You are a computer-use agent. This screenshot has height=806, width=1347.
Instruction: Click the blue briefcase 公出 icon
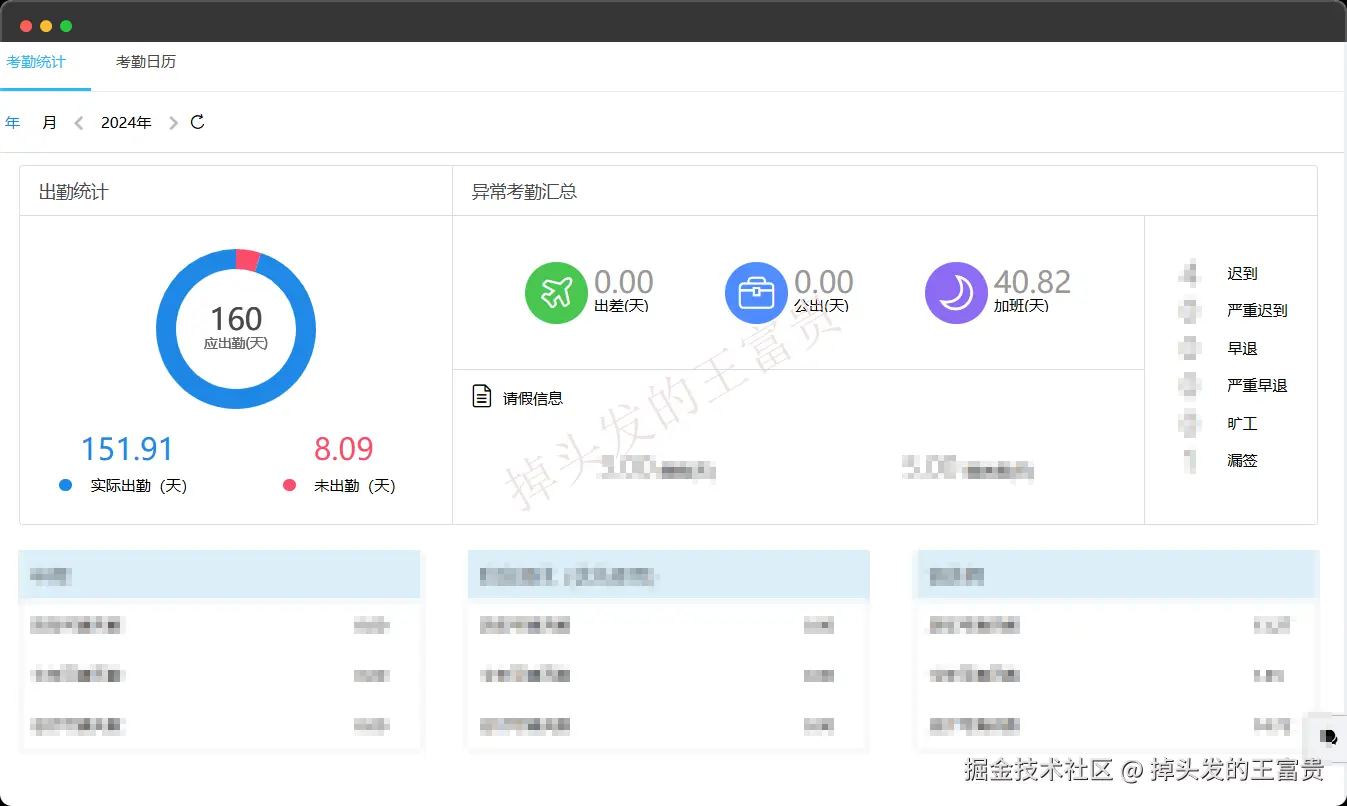click(756, 293)
